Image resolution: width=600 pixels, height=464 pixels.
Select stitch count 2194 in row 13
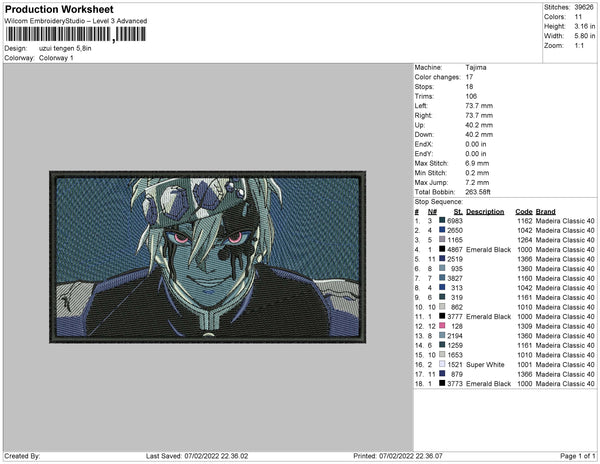(455, 335)
